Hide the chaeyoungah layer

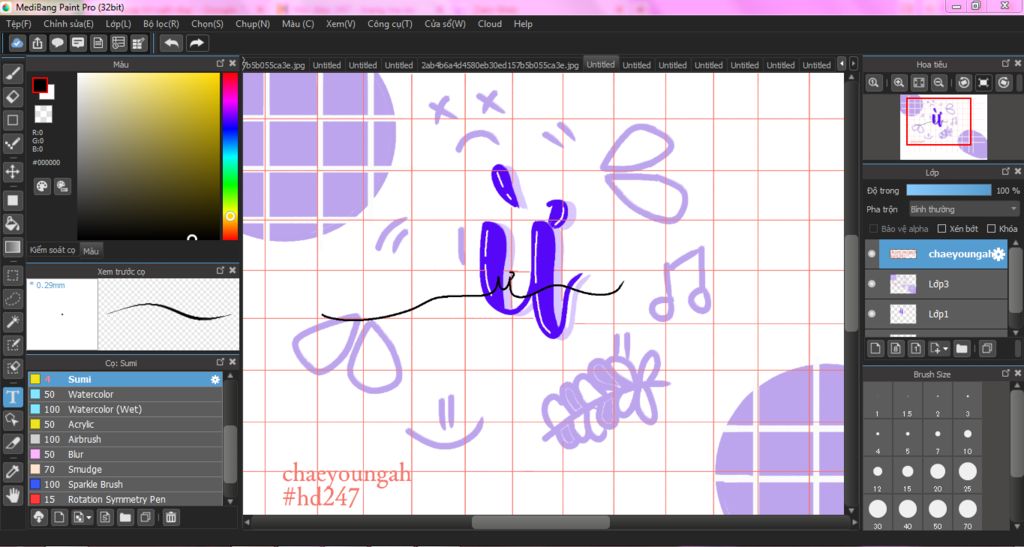click(x=871, y=254)
